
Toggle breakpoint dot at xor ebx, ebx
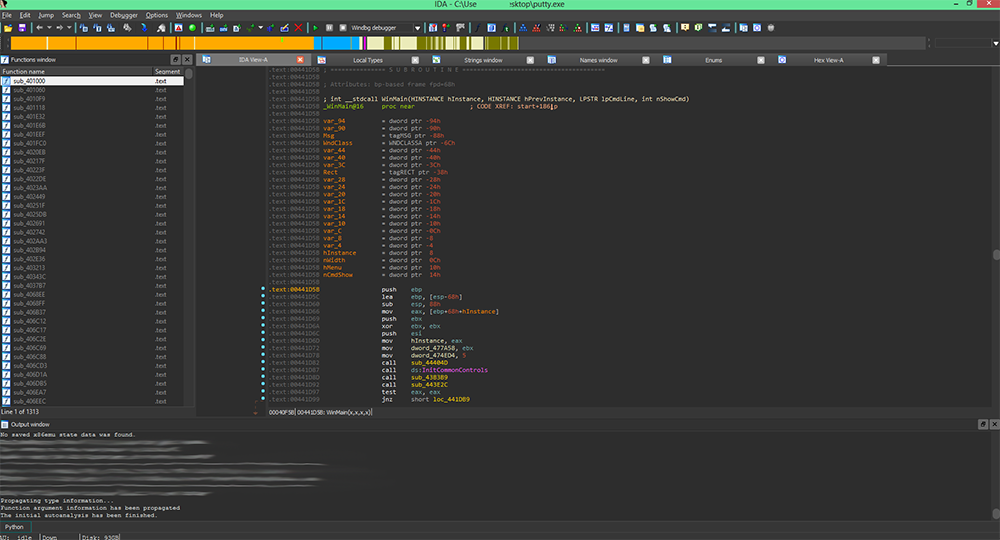(x=262, y=326)
